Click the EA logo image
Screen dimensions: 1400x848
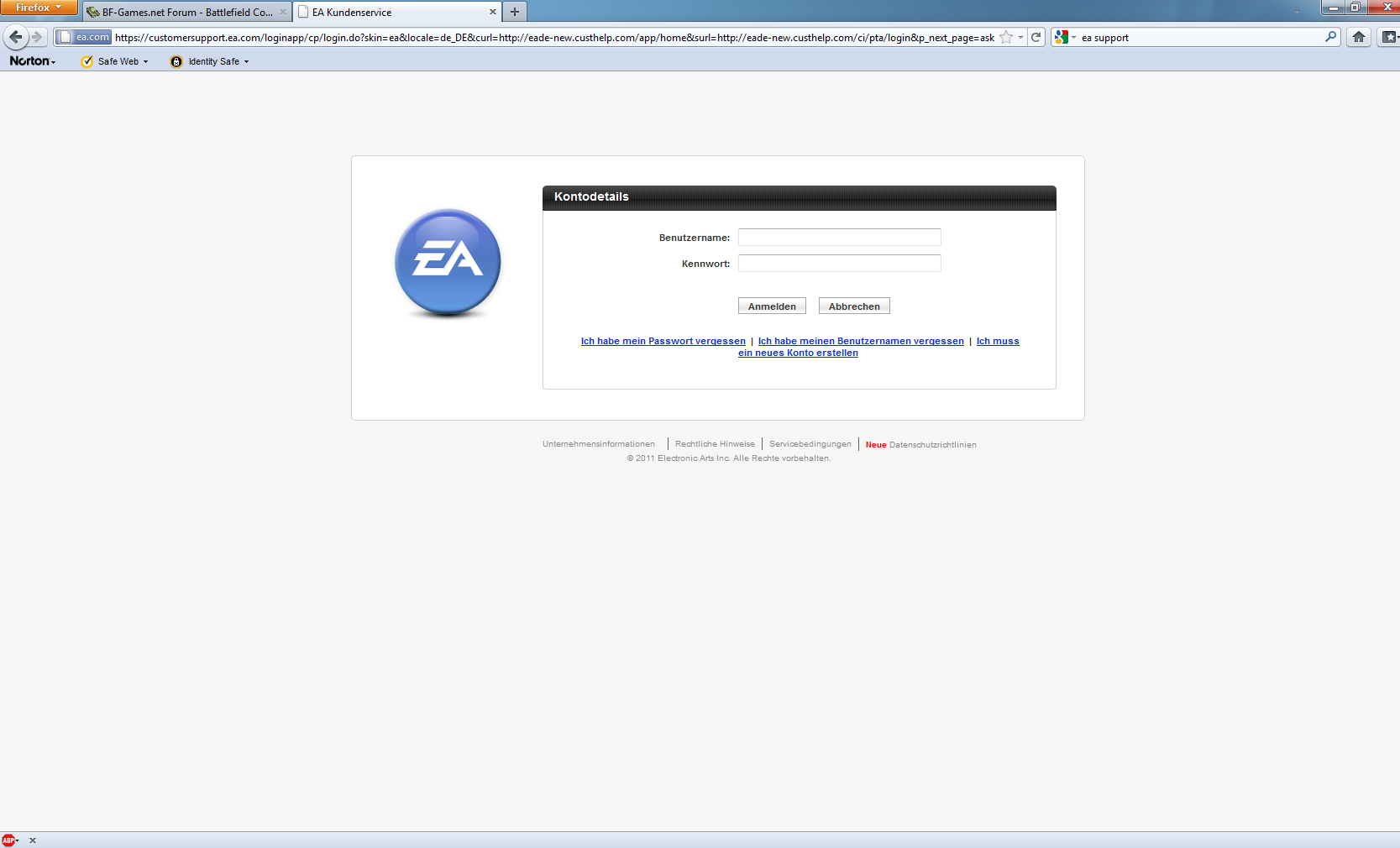tap(448, 263)
